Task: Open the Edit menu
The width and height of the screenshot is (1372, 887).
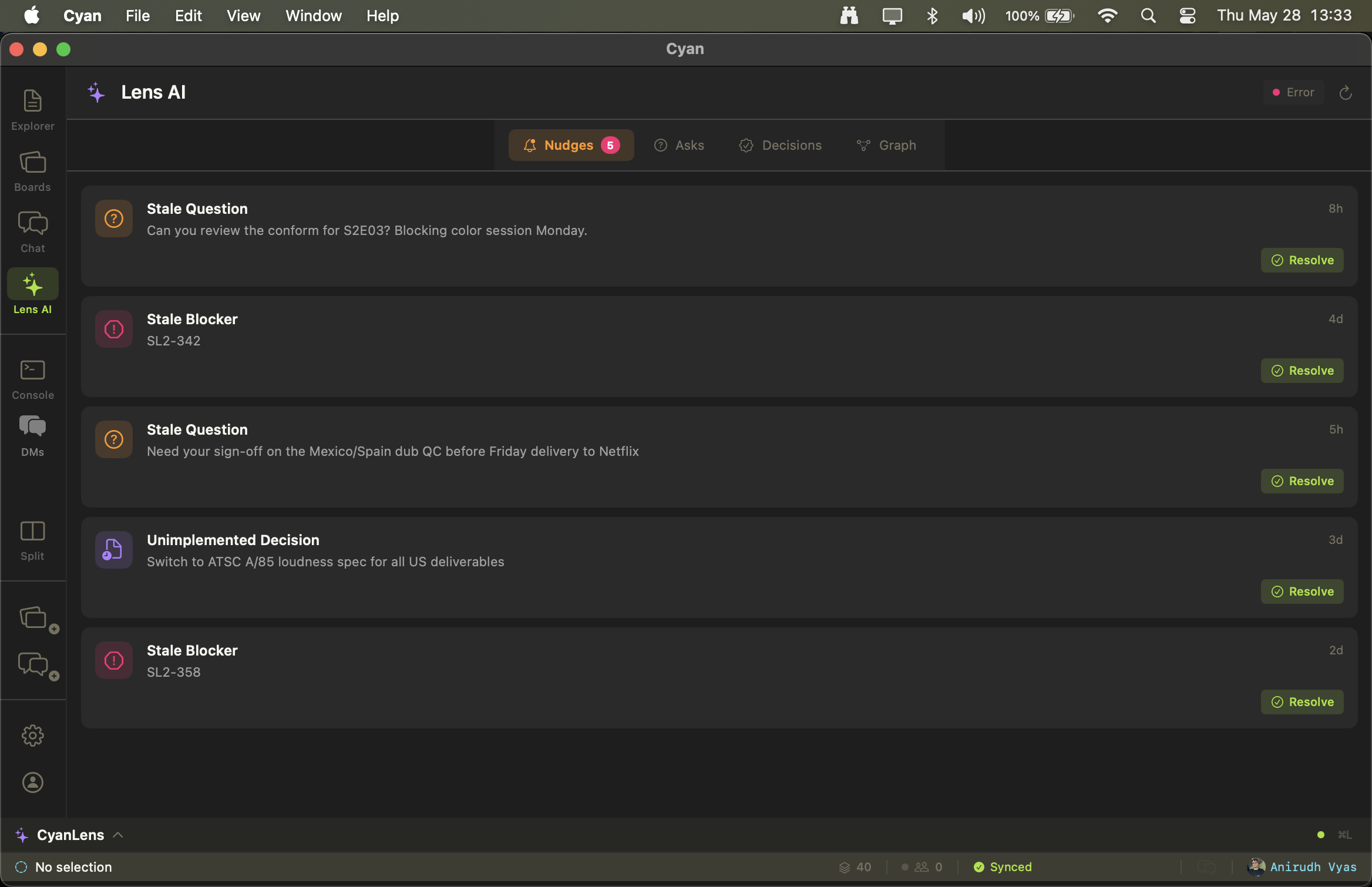Action: tap(189, 16)
